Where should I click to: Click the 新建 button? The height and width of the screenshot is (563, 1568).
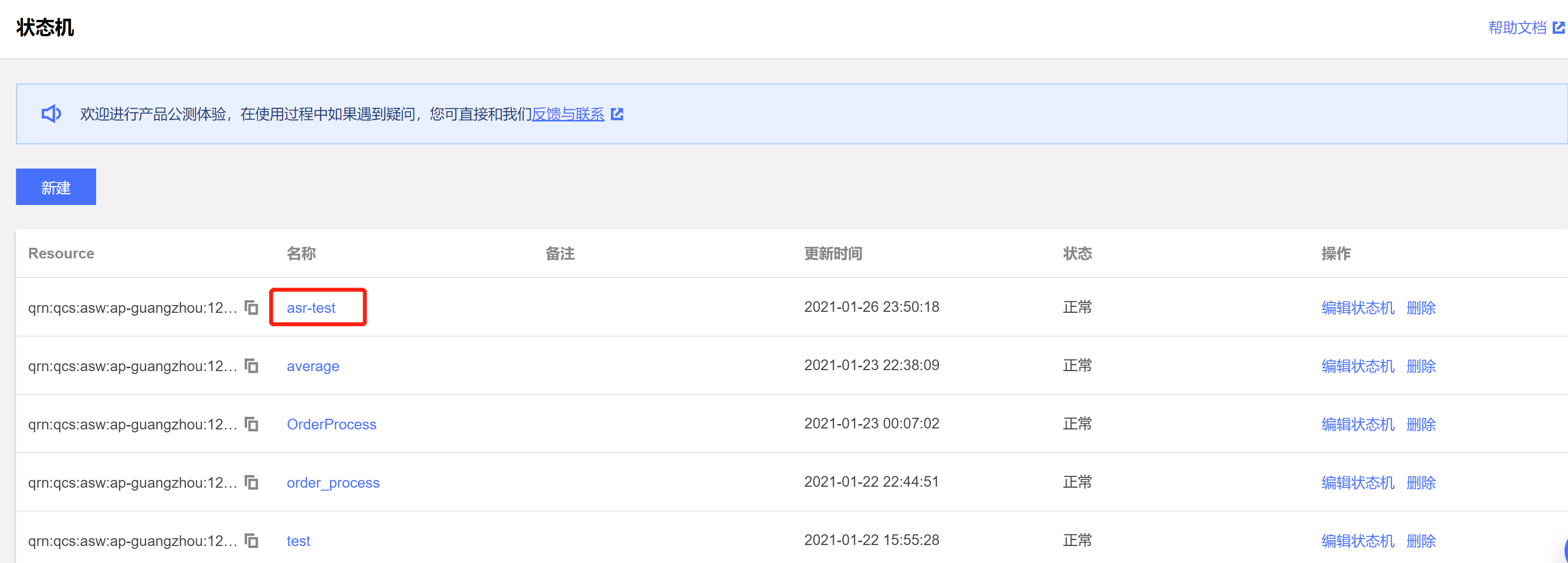56,187
